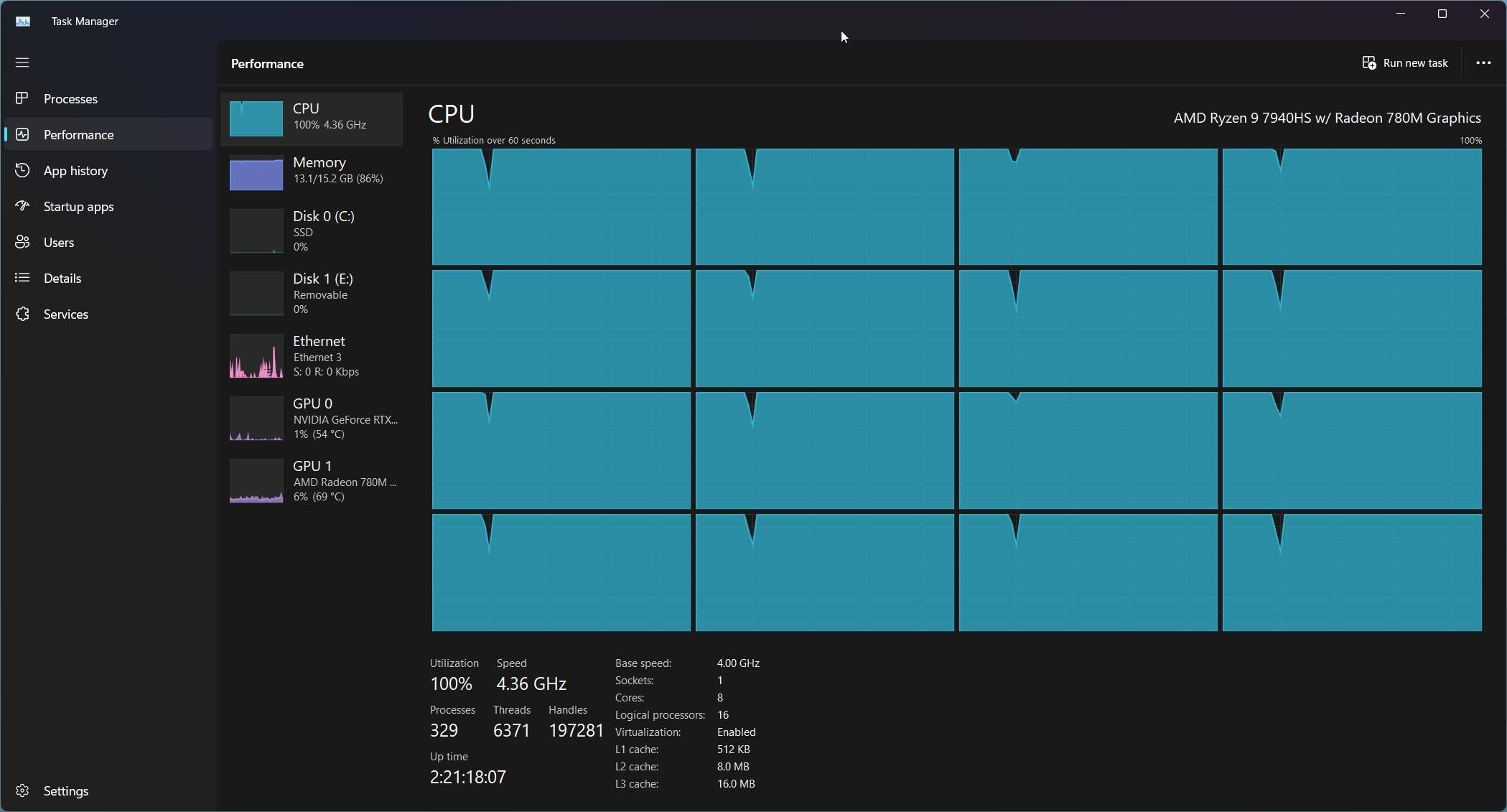1507x812 pixels.
Task: Click the App history clock icon
Action: 22,170
